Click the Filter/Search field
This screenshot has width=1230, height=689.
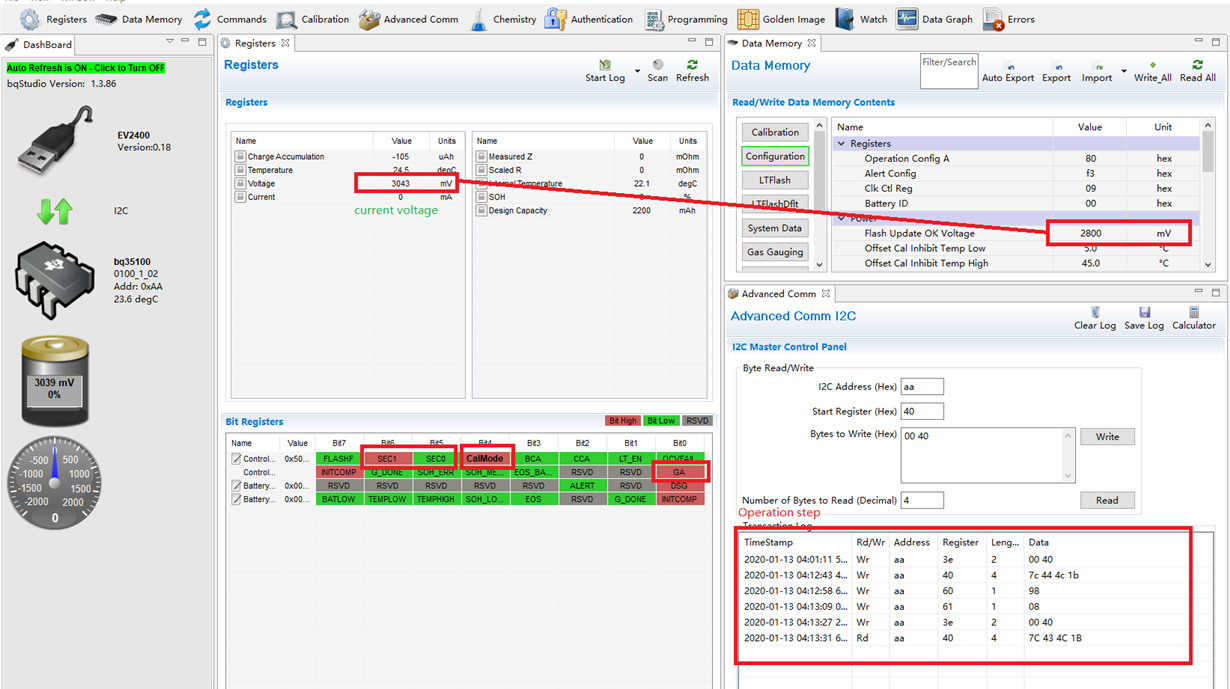949,71
